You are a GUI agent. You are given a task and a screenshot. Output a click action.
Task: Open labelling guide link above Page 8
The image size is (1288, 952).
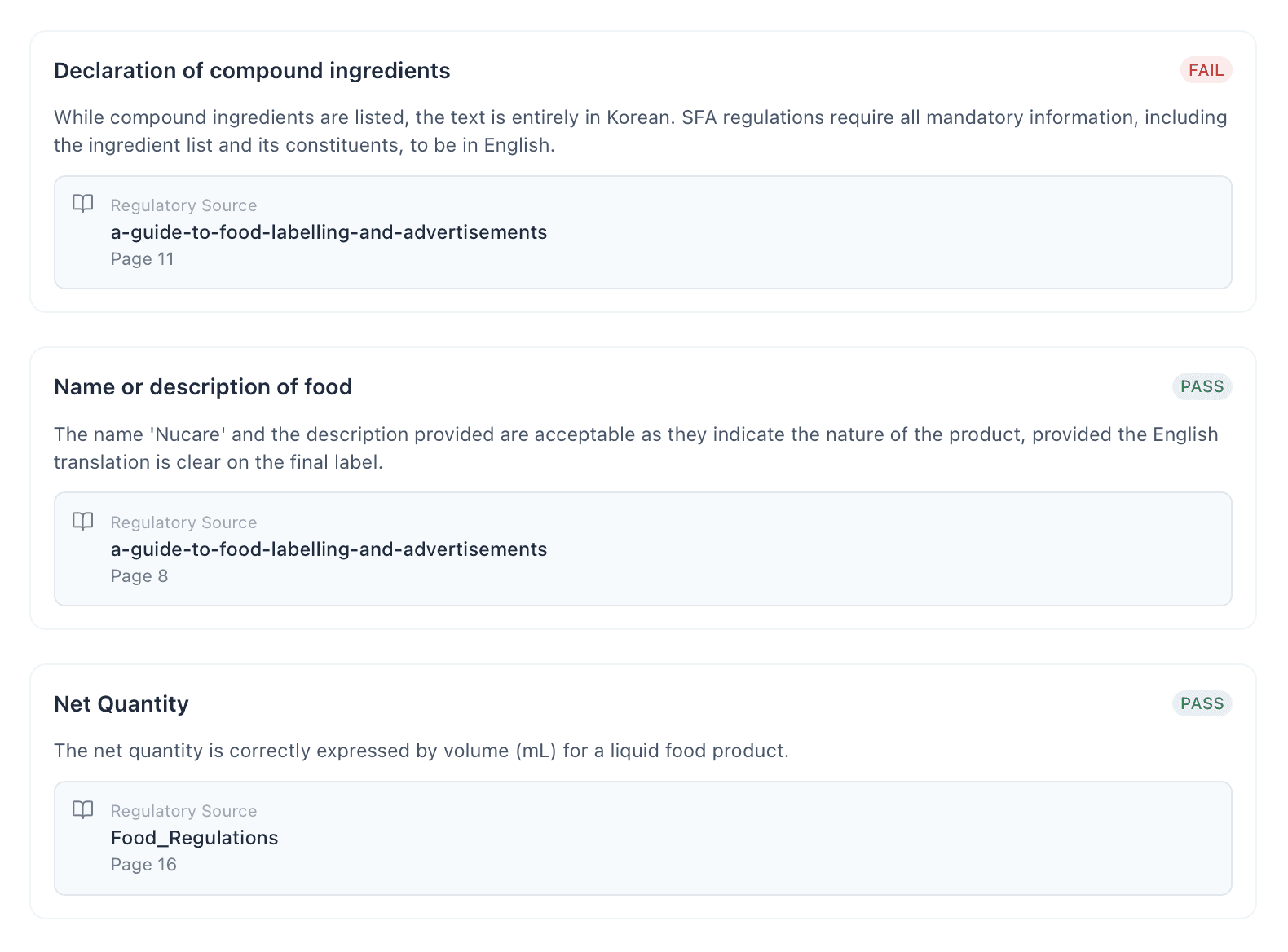[329, 549]
